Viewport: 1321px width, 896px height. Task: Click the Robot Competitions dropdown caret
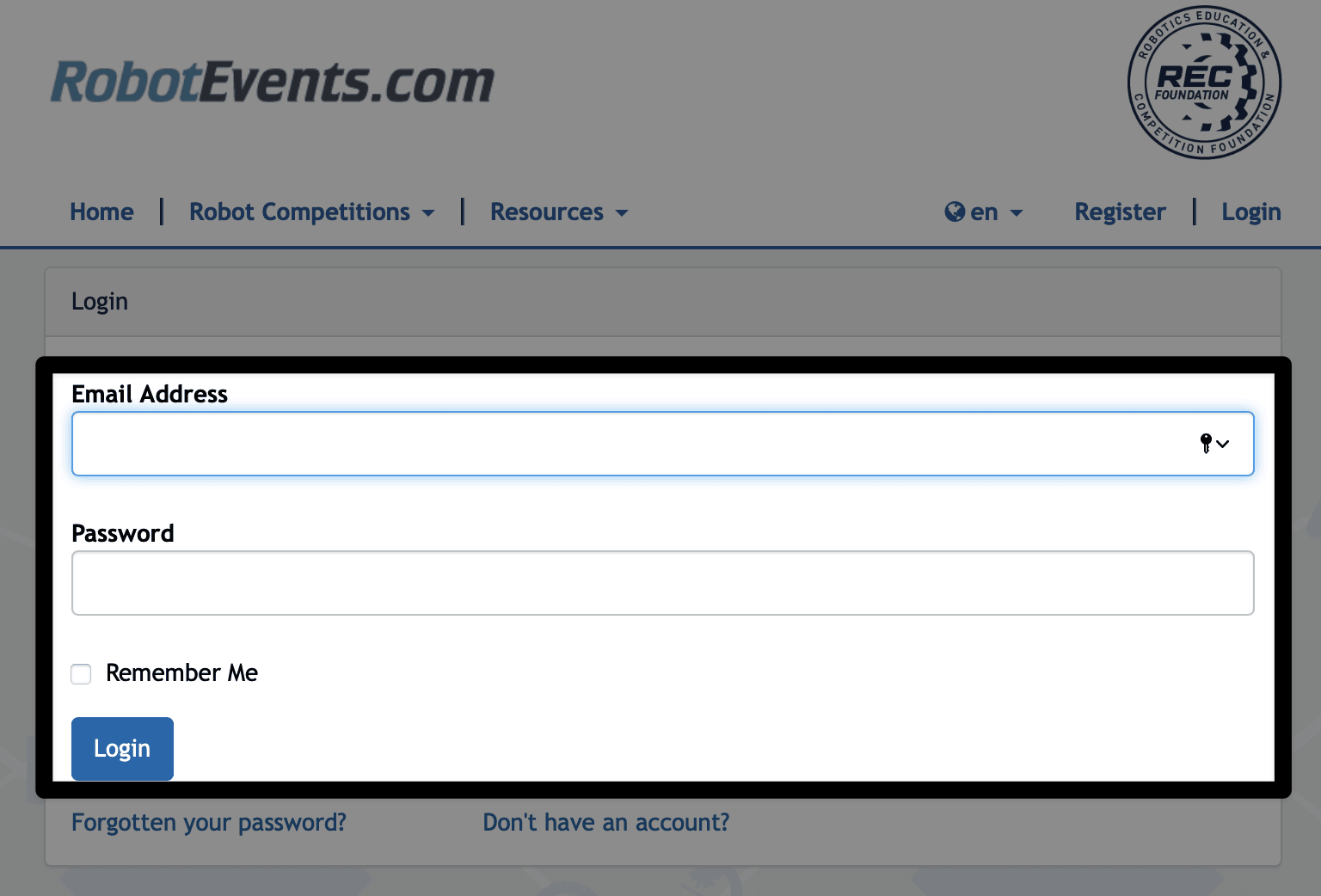tap(430, 213)
